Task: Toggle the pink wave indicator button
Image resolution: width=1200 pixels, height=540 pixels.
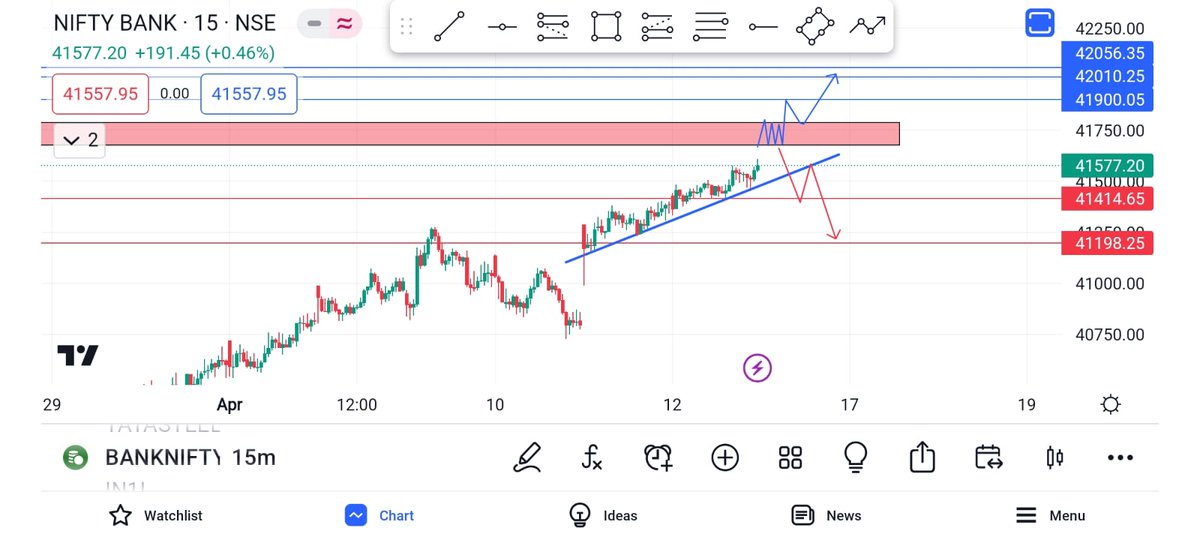Action: tap(345, 24)
